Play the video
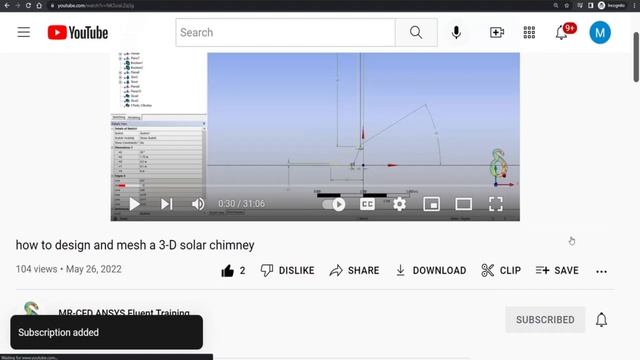Viewport: 640px width, 360px height. [134, 204]
